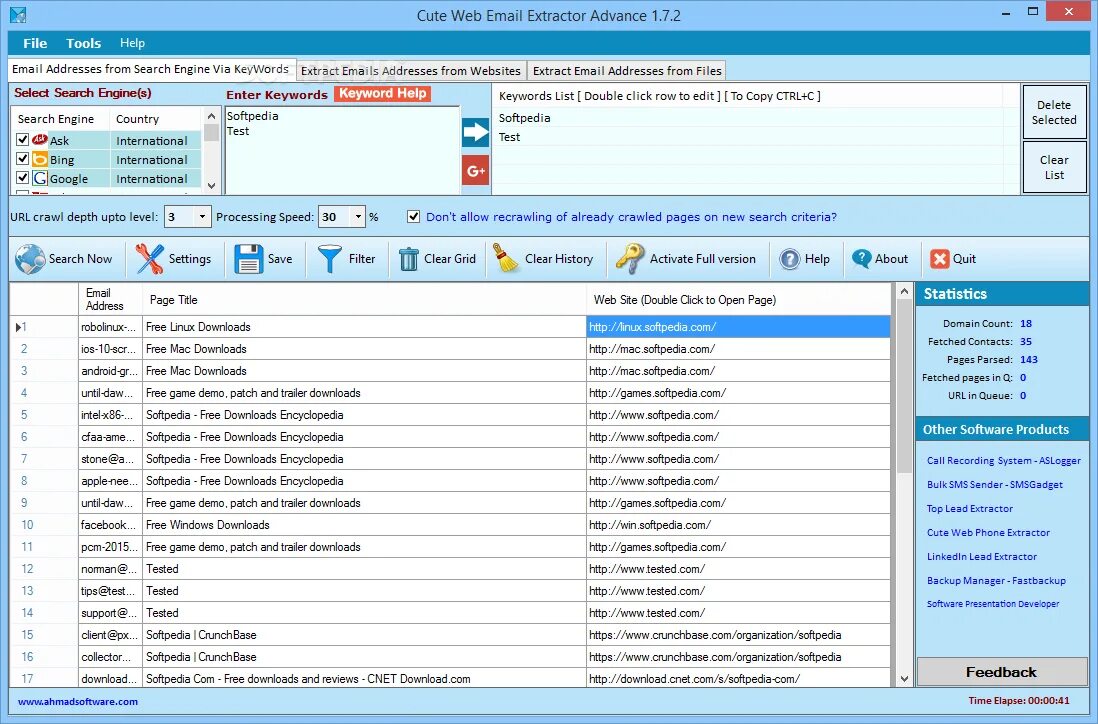Viewport: 1098px width, 724px height.
Task: Uncheck the Ask search engine checkbox
Action: 22,140
